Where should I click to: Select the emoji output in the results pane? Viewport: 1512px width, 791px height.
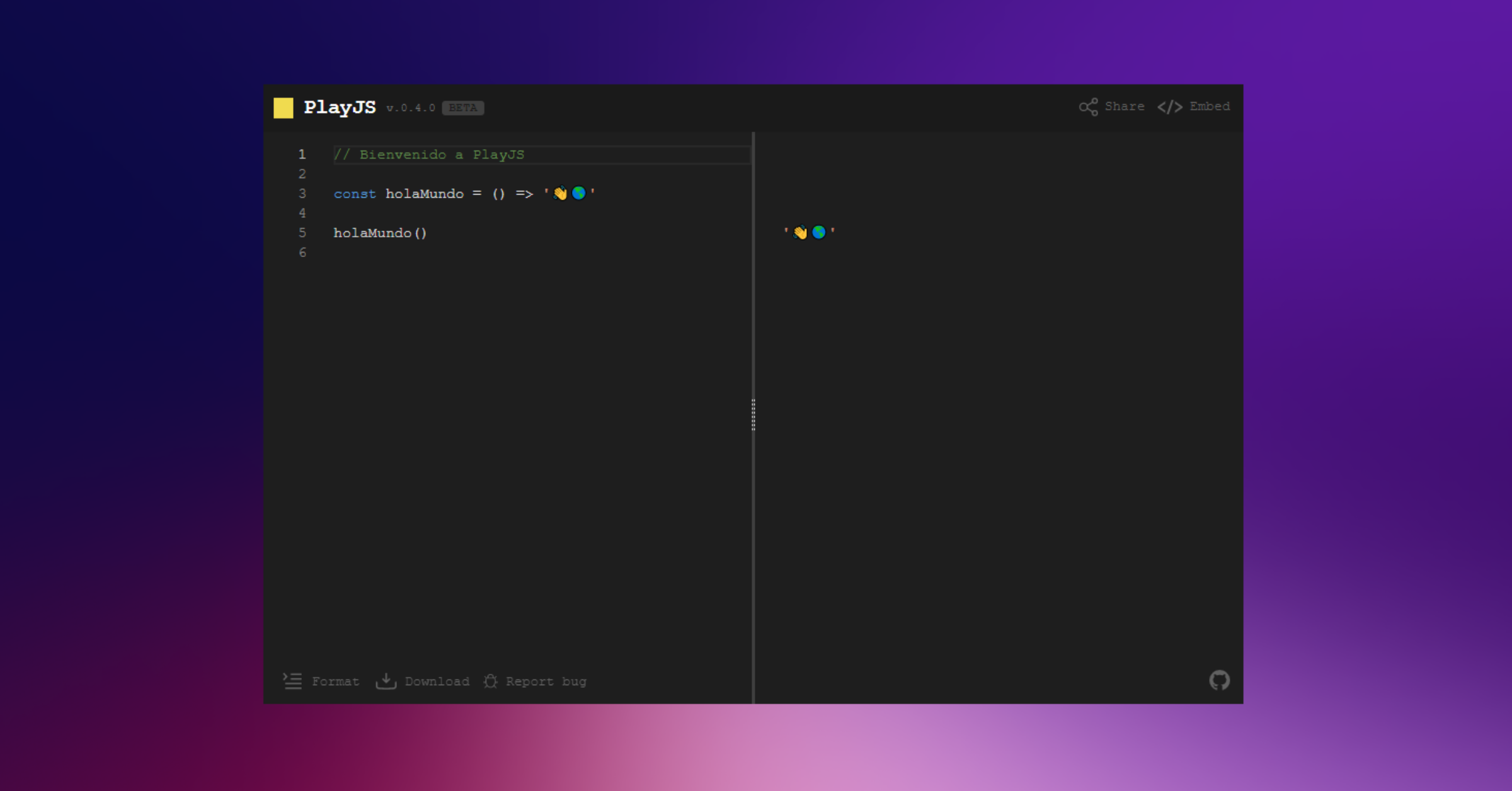point(808,232)
